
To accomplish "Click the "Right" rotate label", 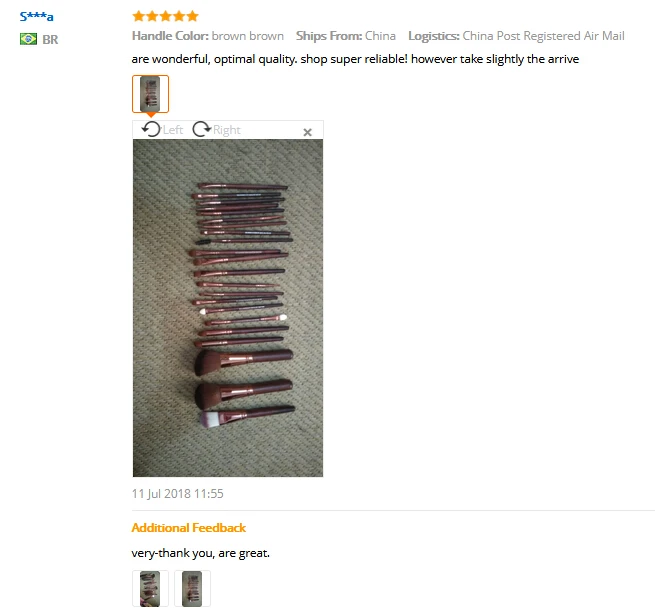I will click(227, 130).
